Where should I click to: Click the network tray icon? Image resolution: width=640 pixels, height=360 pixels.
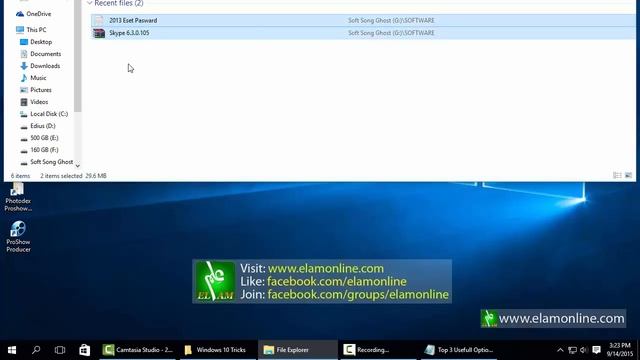[x=572, y=350]
